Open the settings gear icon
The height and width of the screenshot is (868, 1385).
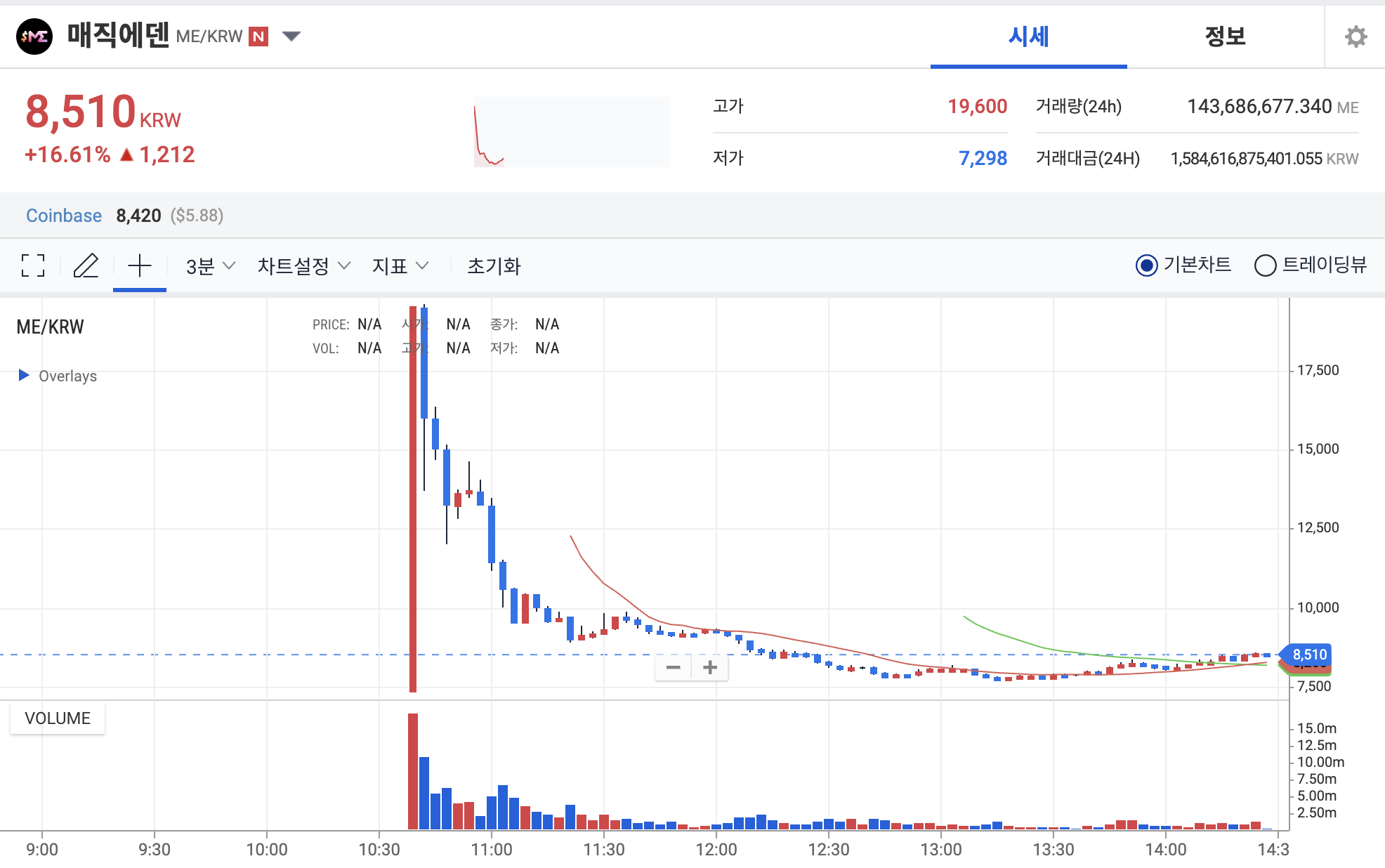click(1356, 37)
